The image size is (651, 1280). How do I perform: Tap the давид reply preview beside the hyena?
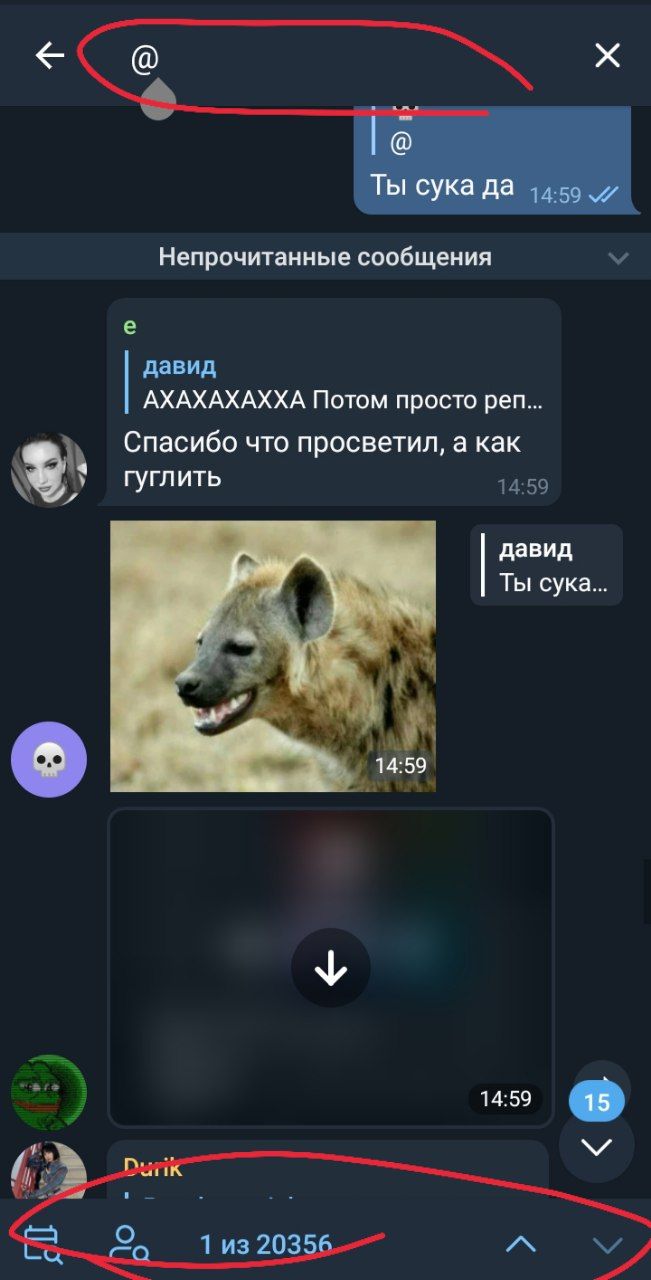click(546, 565)
